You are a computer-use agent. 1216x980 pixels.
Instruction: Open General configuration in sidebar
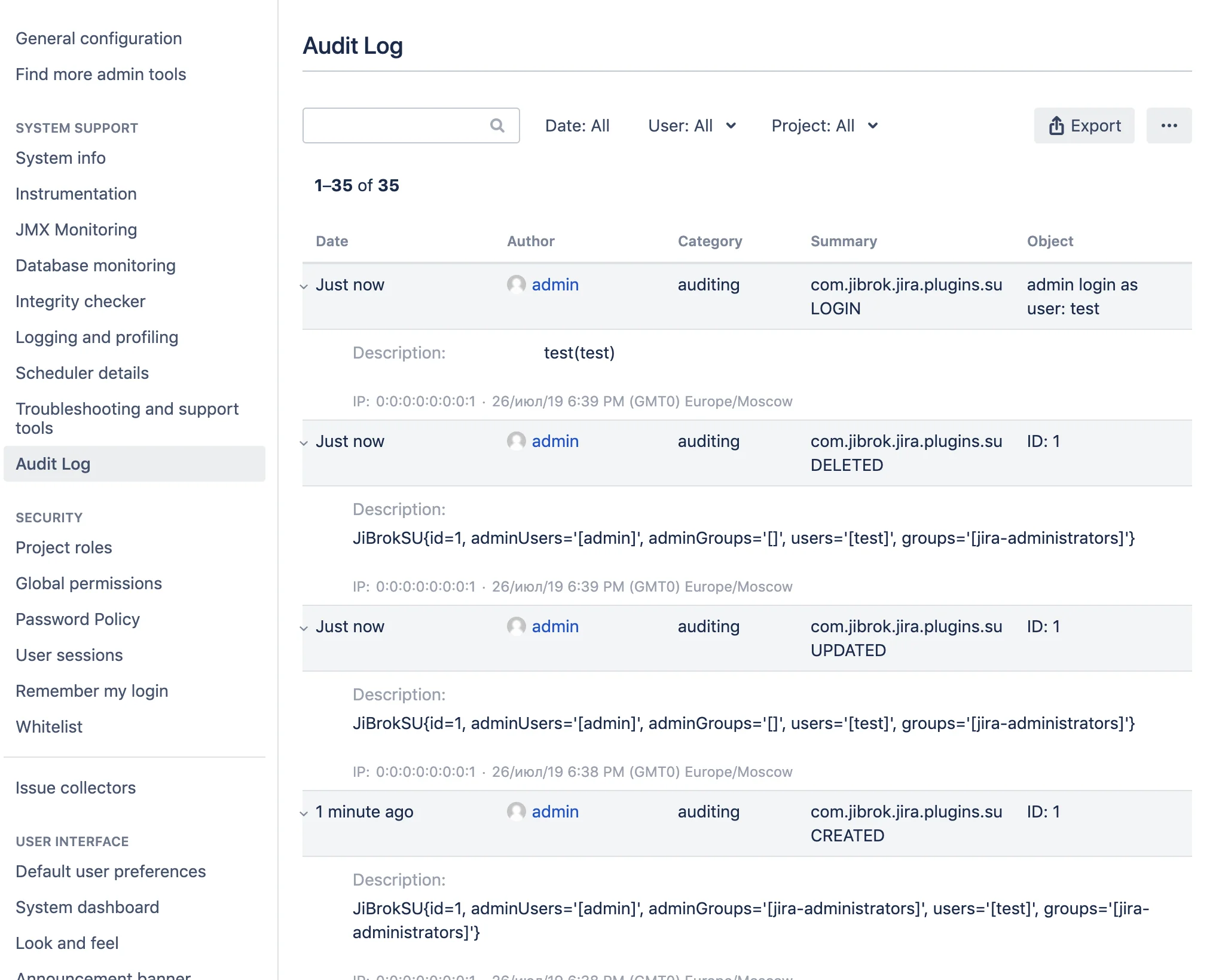(x=99, y=38)
